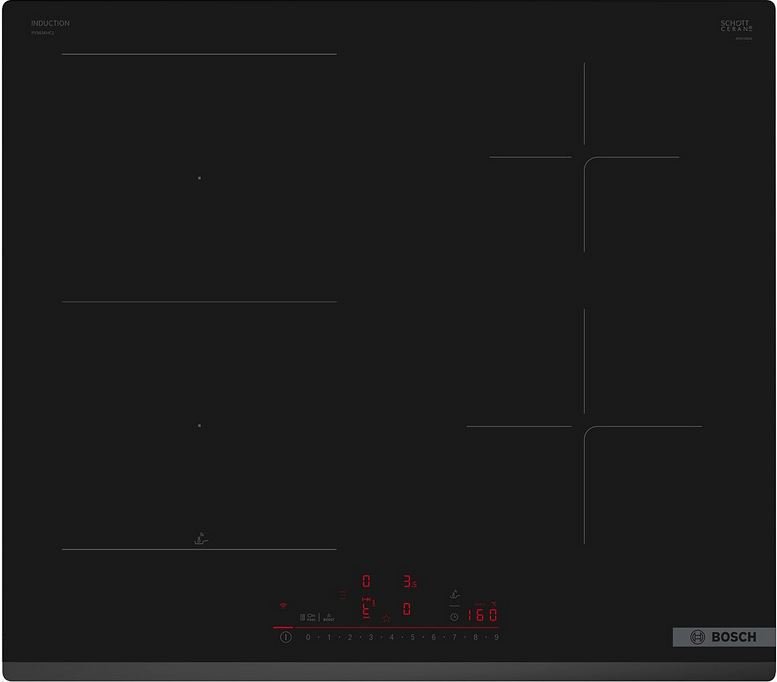Tap the main power on/off symbol
This screenshot has width=777, height=682.
pos(285,637)
